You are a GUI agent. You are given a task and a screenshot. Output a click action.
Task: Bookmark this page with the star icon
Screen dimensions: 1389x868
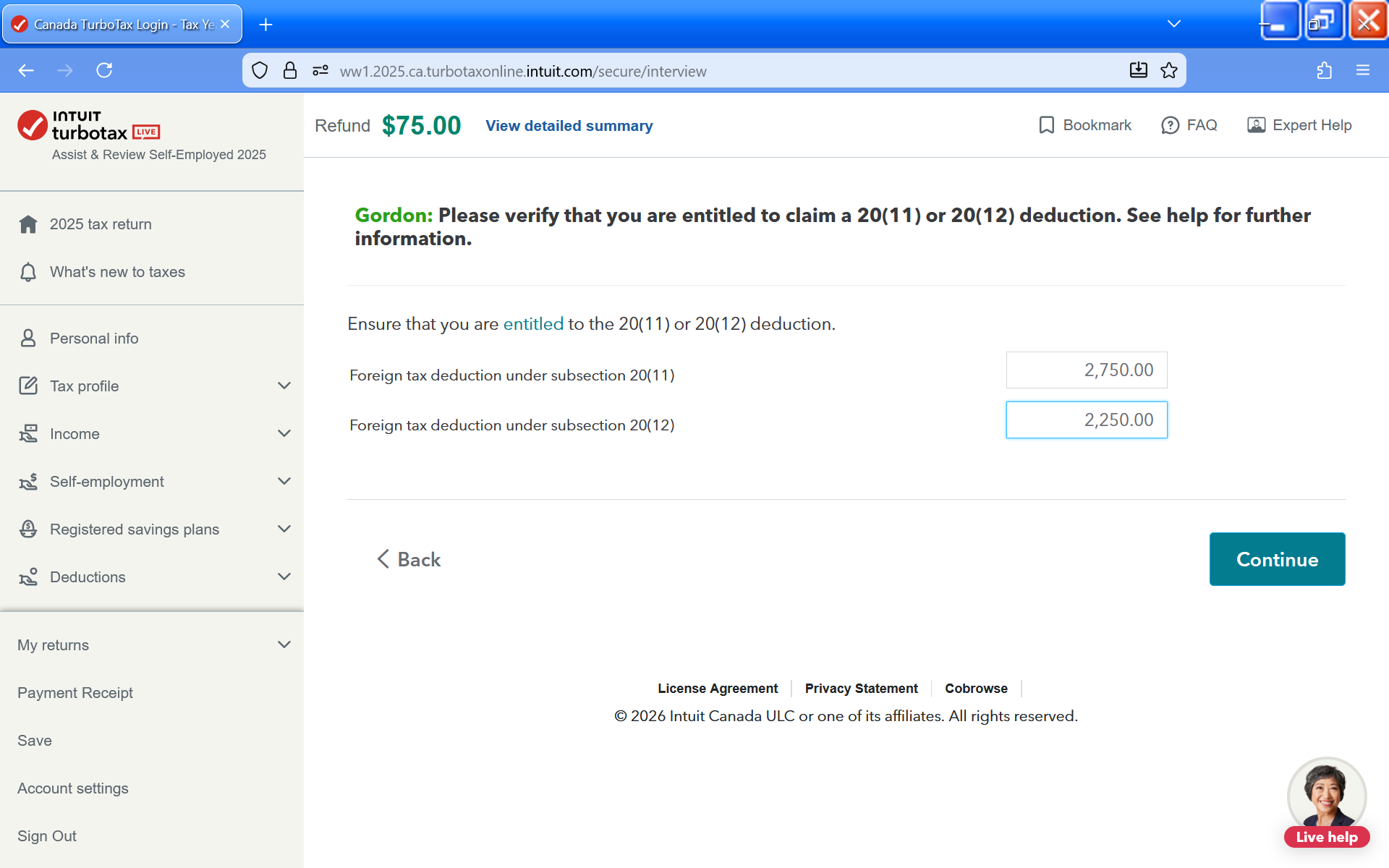tap(1169, 70)
